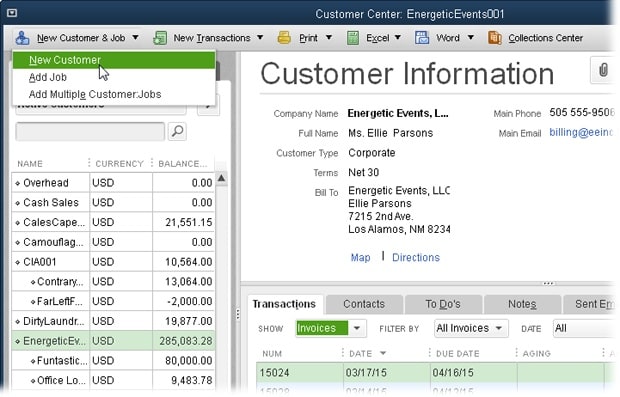Sort by Date column arrow
Screen dimensions: 620x397
click(383, 353)
